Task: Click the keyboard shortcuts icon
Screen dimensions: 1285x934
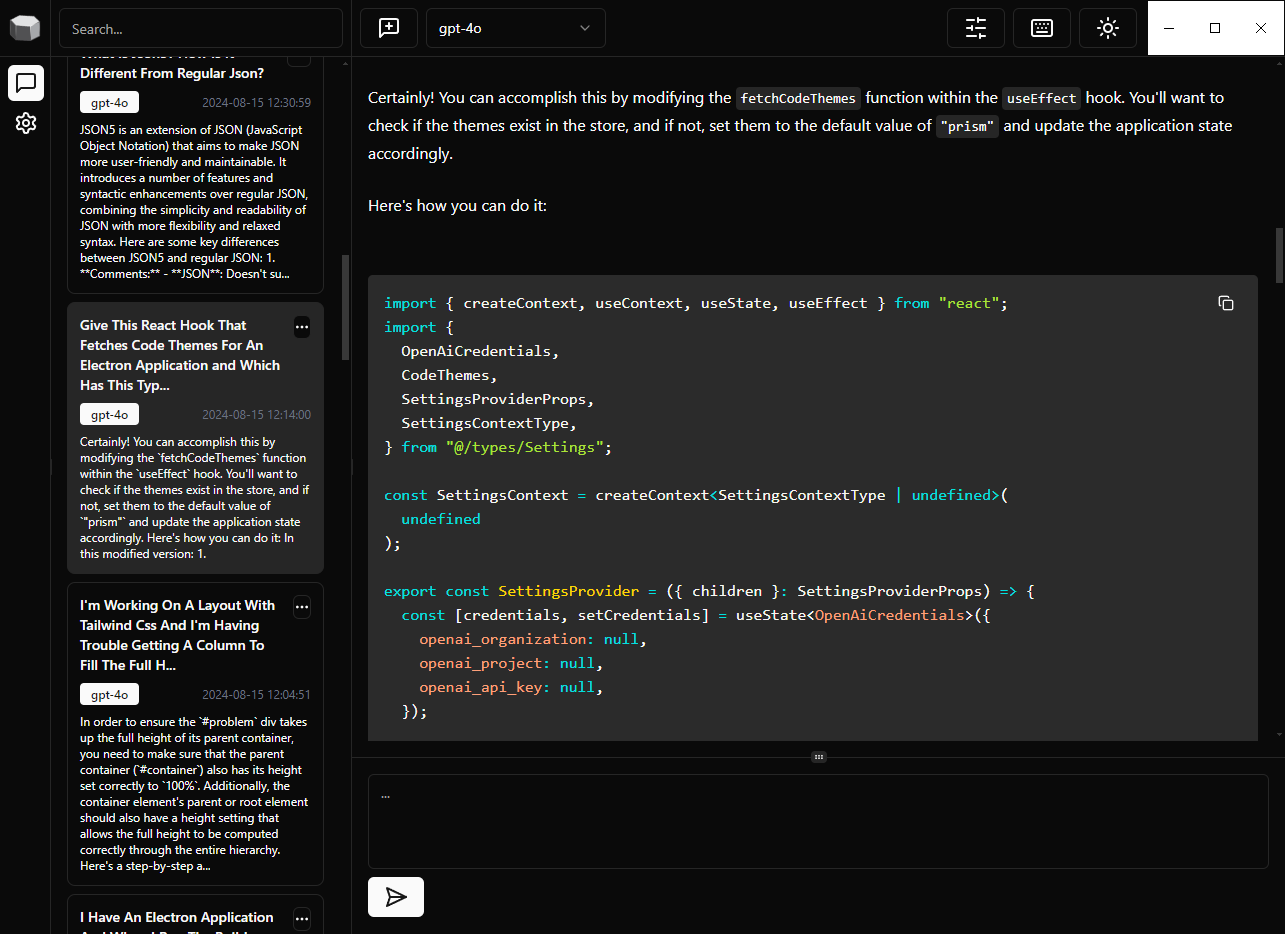Action: (x=1042, y=28)
